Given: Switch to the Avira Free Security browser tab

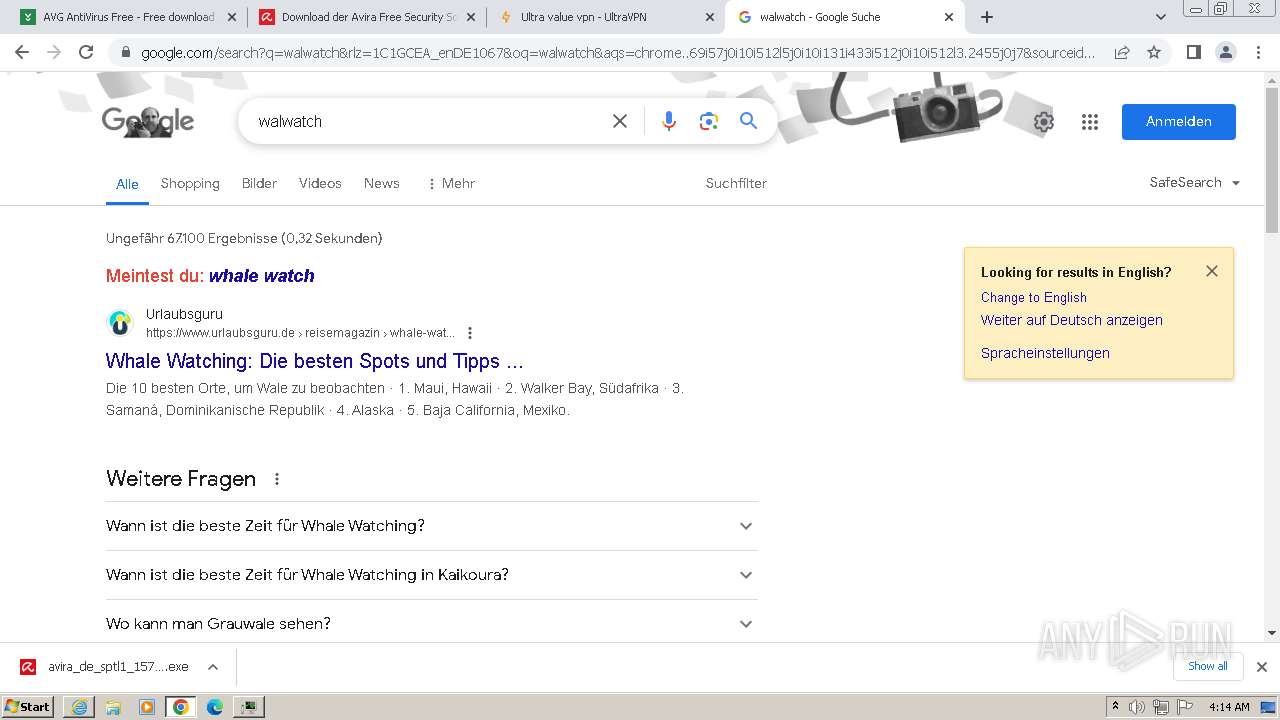Looking at the screenshot, I should coord(367,17).
